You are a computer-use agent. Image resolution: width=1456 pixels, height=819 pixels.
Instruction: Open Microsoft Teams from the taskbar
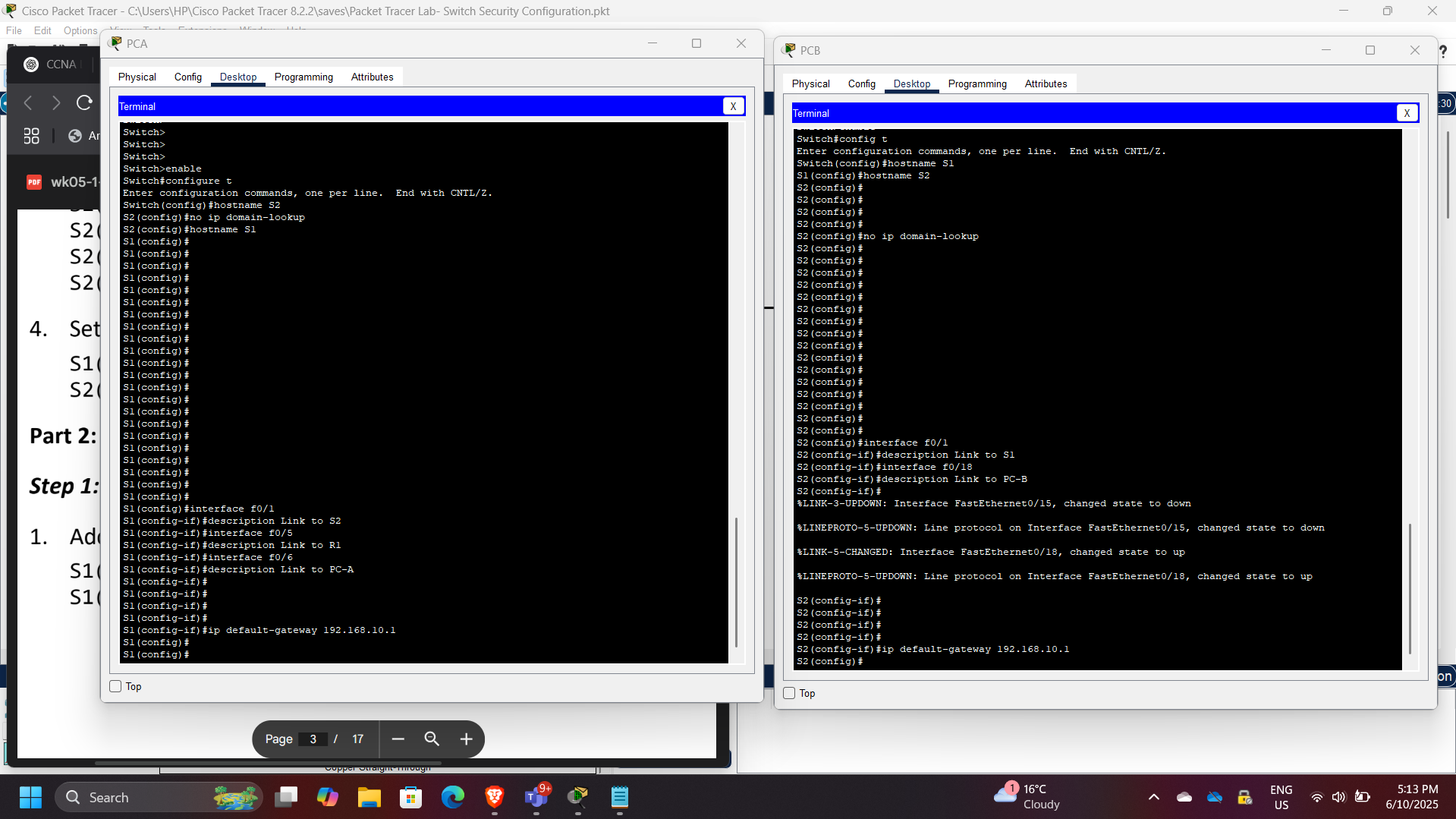[x=536, y=798]
